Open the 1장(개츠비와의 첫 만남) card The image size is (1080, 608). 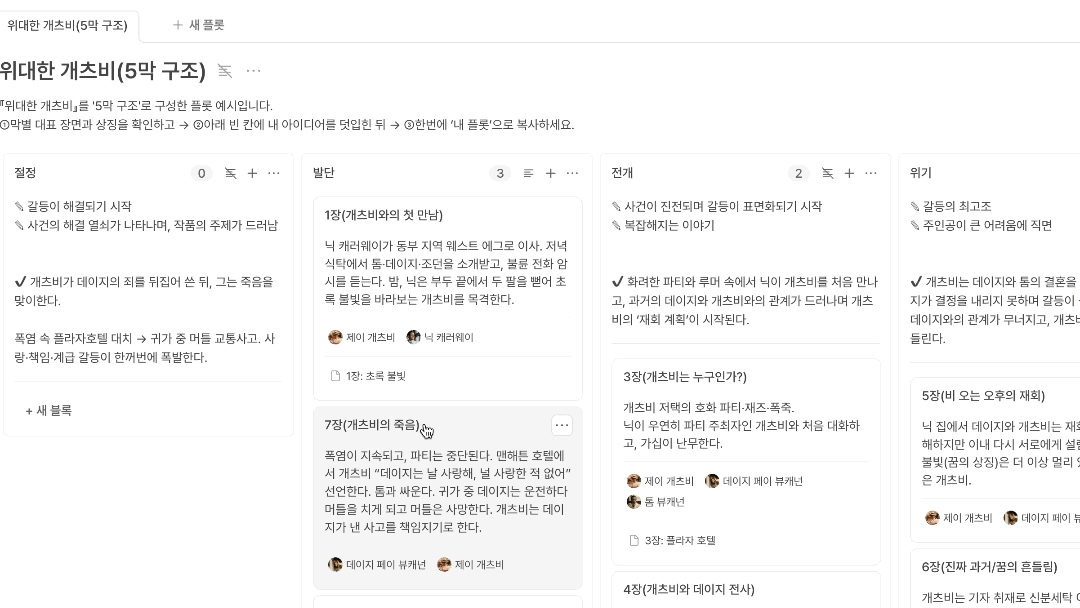(x=448, y=298)
